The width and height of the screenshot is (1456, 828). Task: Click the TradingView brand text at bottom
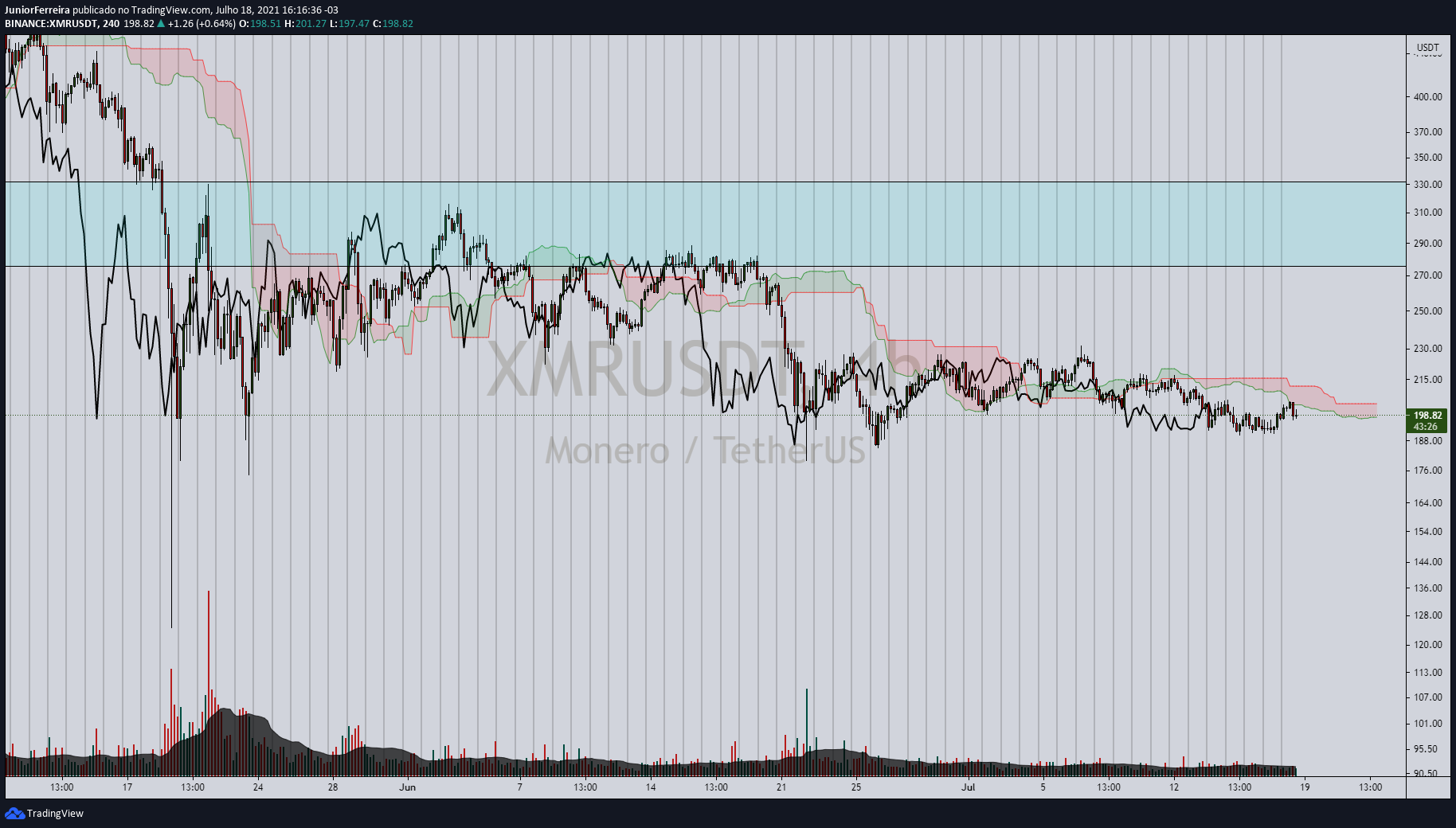(55, 813)
